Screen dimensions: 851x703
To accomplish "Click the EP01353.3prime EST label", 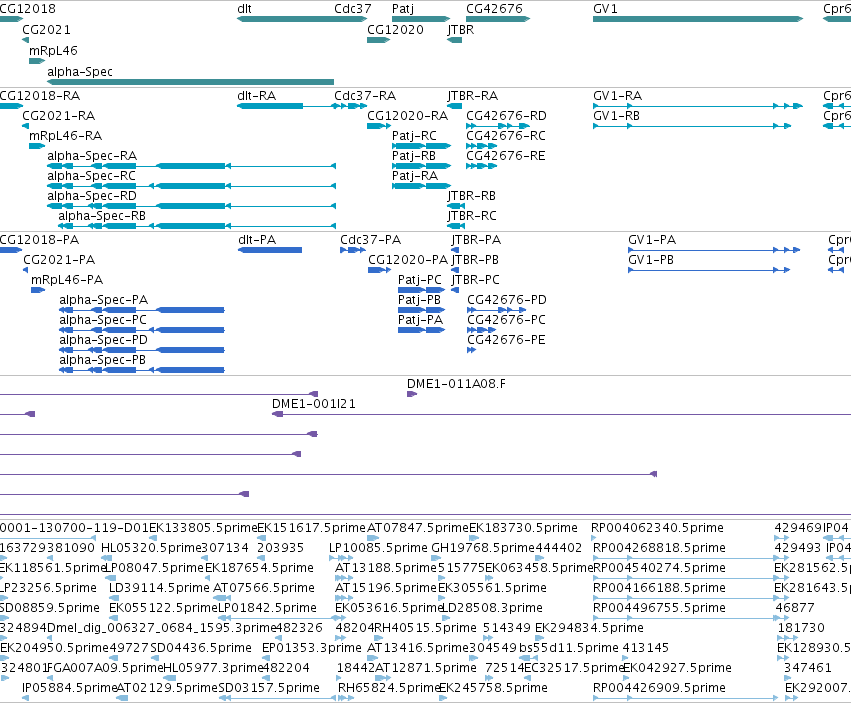I will click(312, 648).
